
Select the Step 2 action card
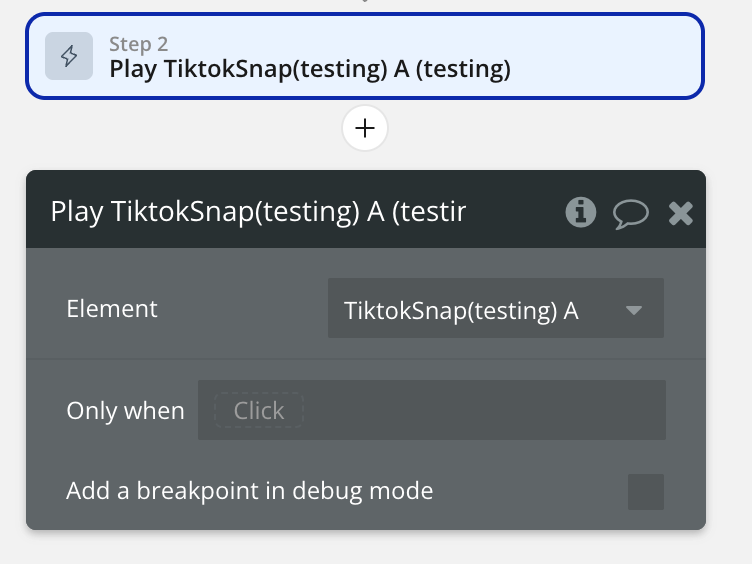pyautogui.click(x=365, y=56)
